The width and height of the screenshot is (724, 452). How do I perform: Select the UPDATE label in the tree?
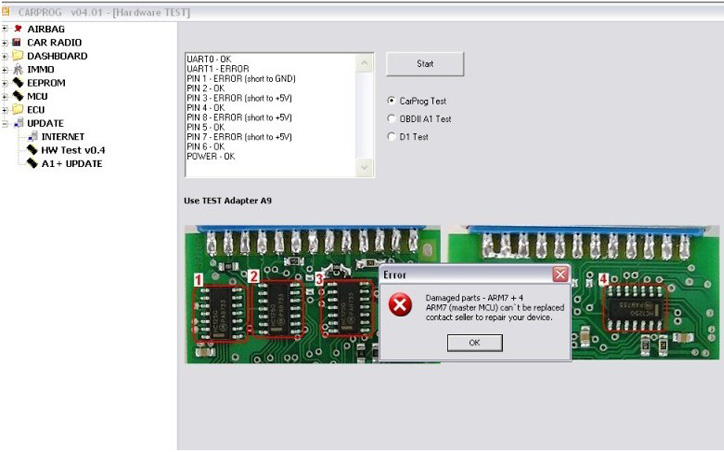pos(45,123)
